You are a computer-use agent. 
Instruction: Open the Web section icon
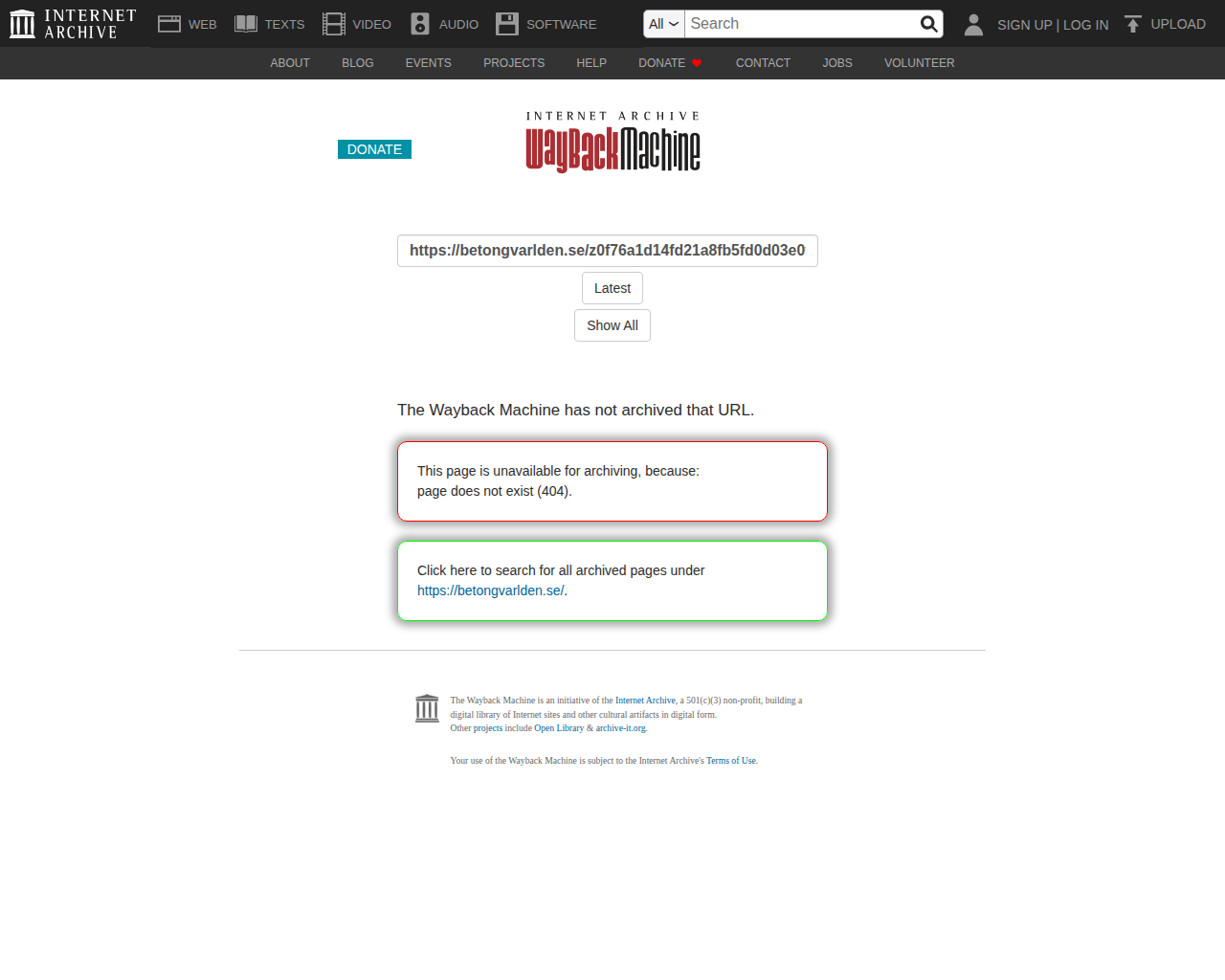coord(169,24)
